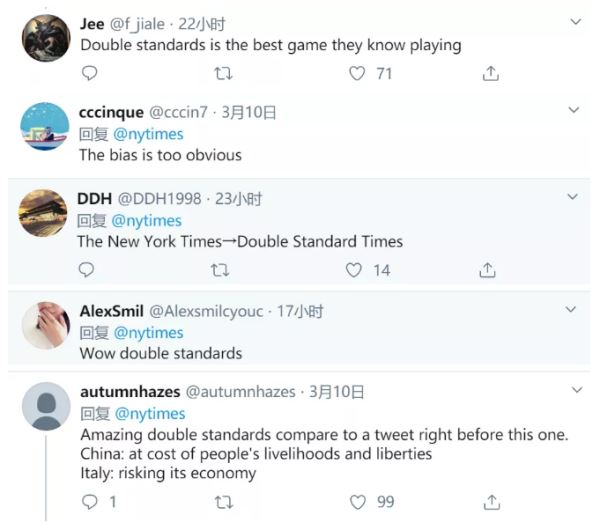This screenshot has width=600, height=523.
Task: View DDH's profile avatar
Action: pos(43,213)
